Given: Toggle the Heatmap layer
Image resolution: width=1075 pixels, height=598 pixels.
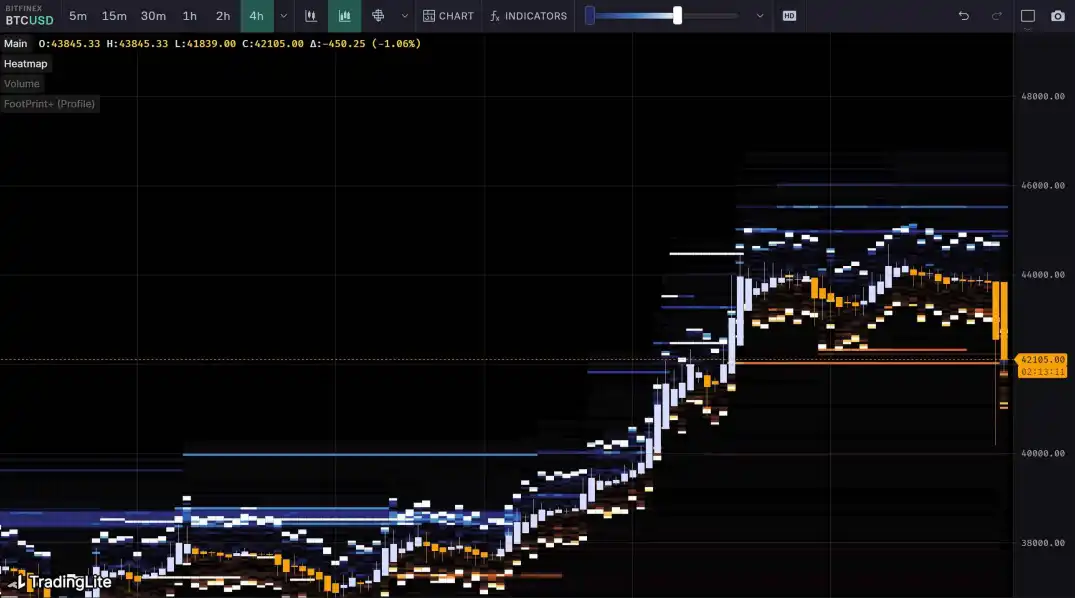Looking at the screenshot, I should (x=26, y=64).
